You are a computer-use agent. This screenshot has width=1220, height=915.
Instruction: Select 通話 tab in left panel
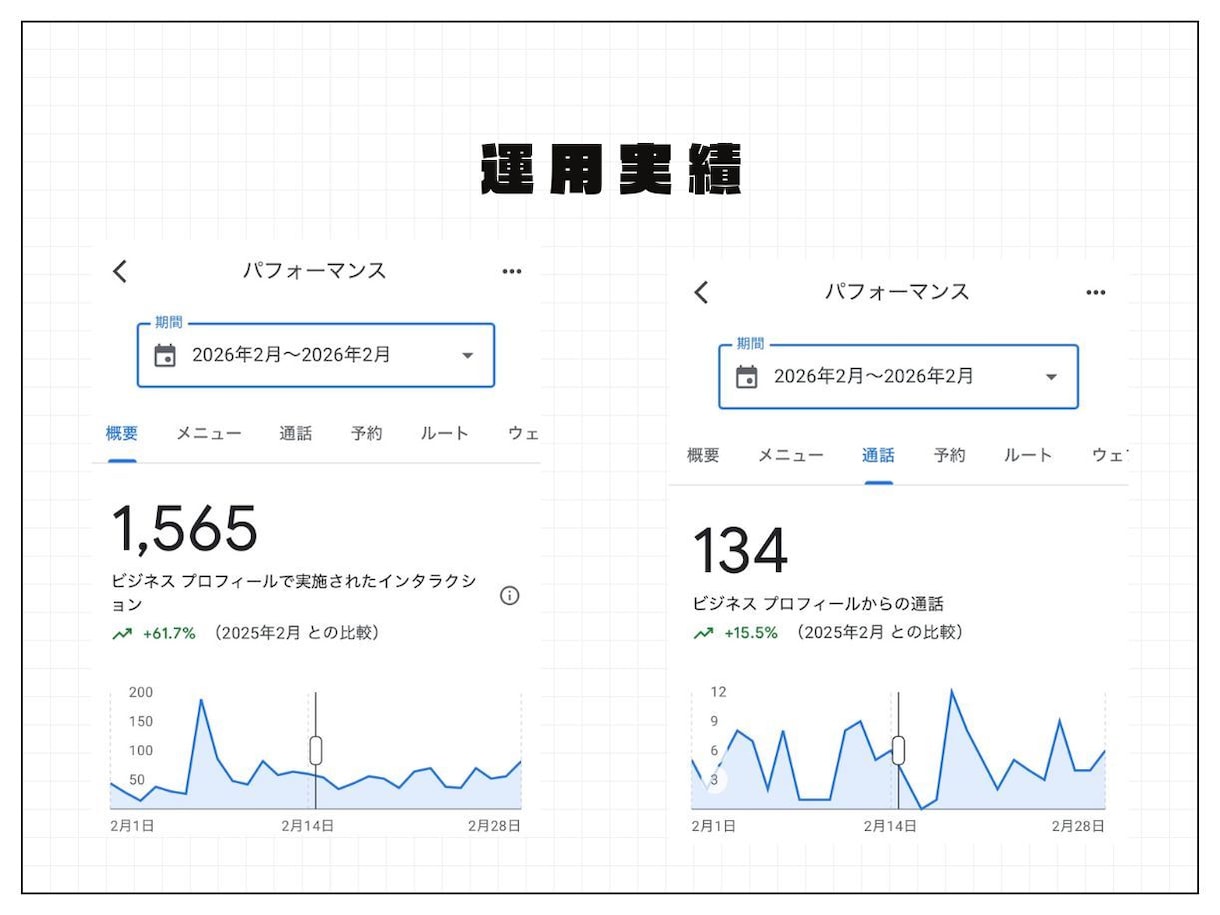tap(295, 434)
